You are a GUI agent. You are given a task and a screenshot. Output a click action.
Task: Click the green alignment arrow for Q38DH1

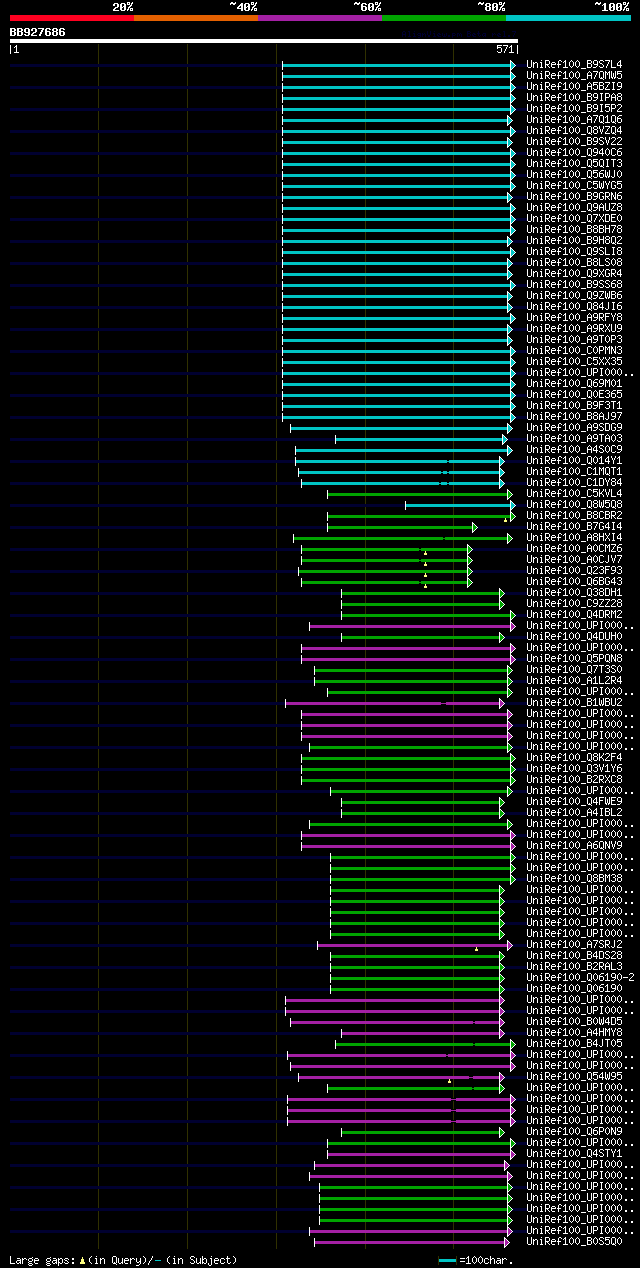point(423,593)
